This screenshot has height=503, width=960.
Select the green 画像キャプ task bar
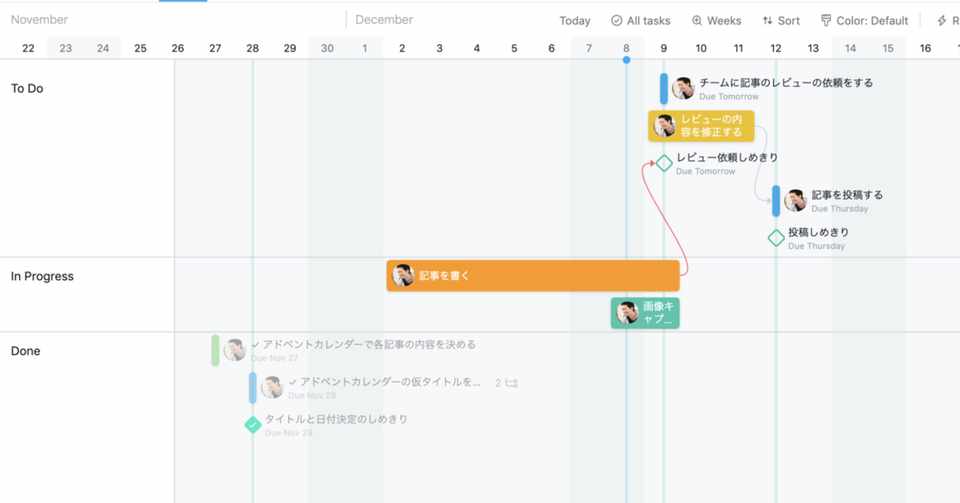pos(645,313)
